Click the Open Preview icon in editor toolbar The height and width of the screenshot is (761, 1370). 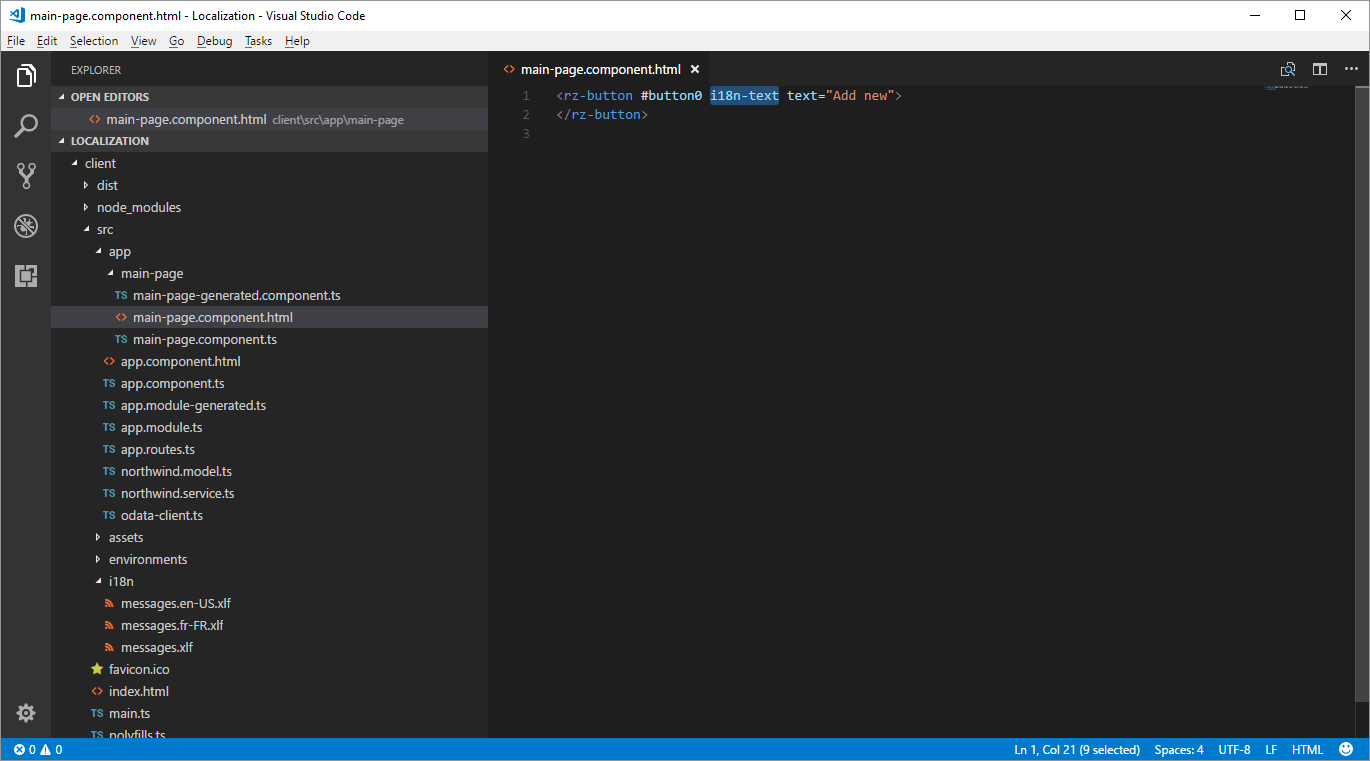1288,69
